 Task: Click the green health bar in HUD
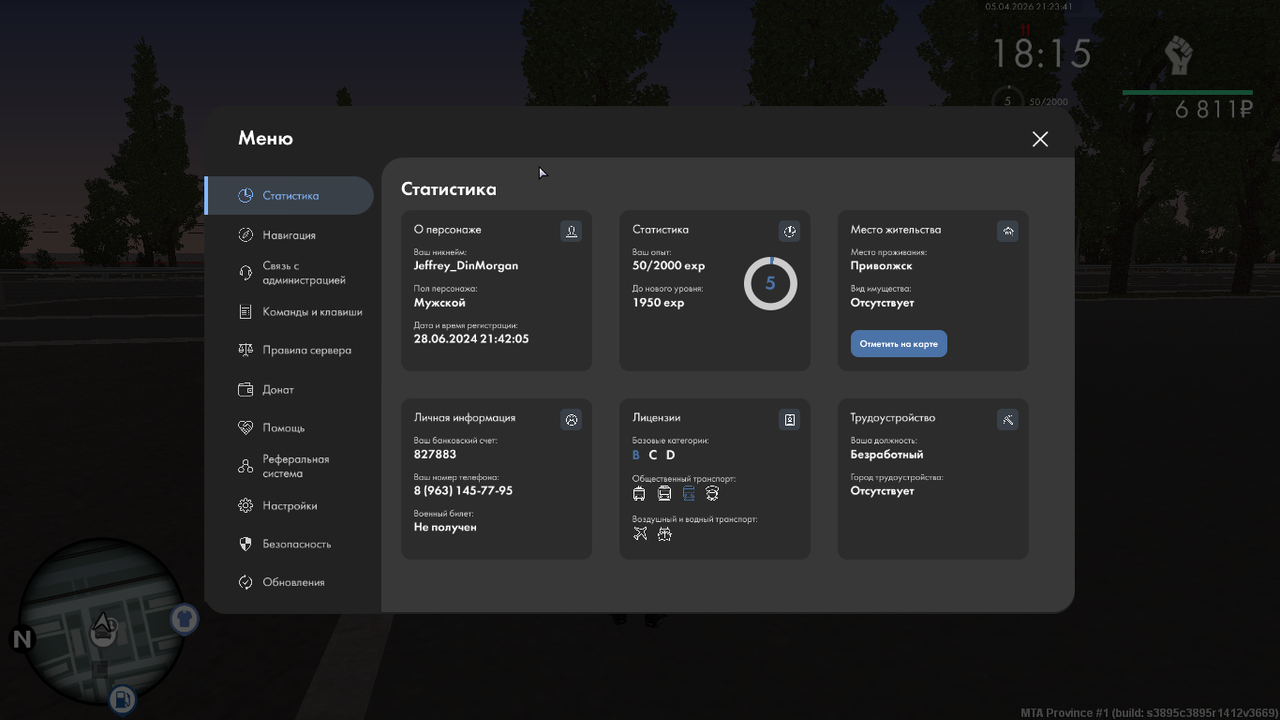pos(1188,93)
